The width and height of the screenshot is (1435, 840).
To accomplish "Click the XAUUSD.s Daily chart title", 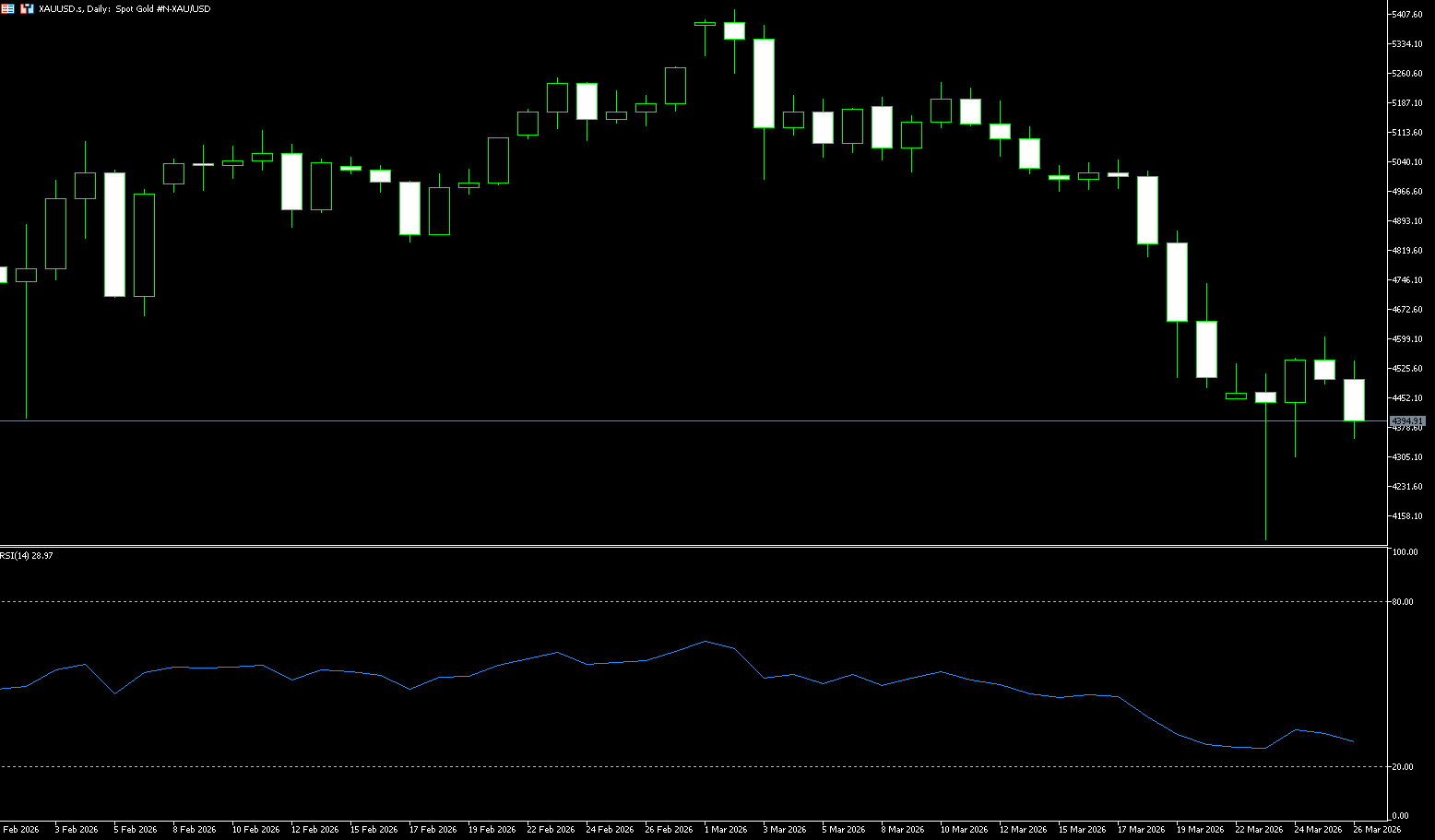I will (x=125, y=8).
